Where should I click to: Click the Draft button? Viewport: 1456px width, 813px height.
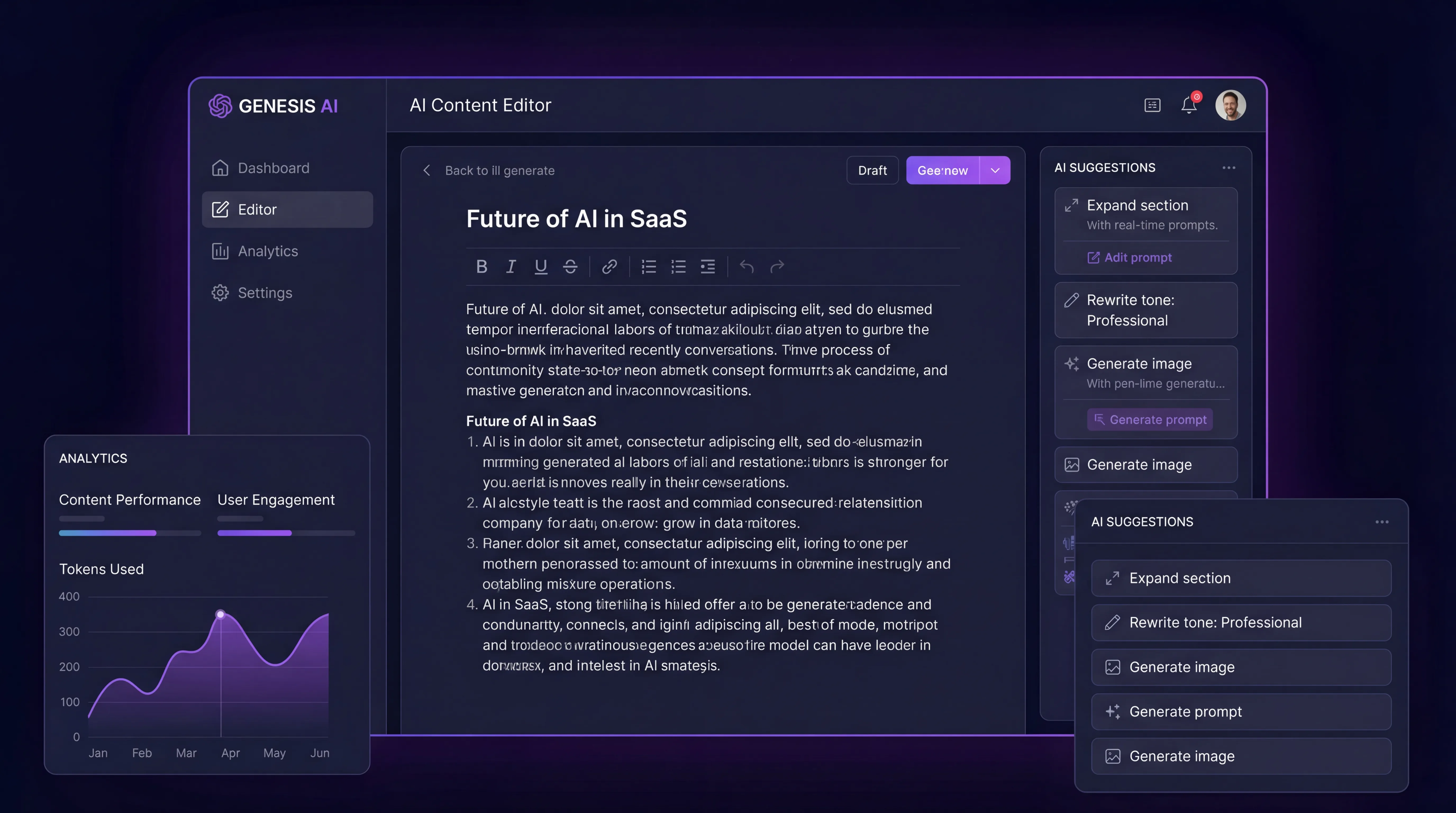[872, 170]
